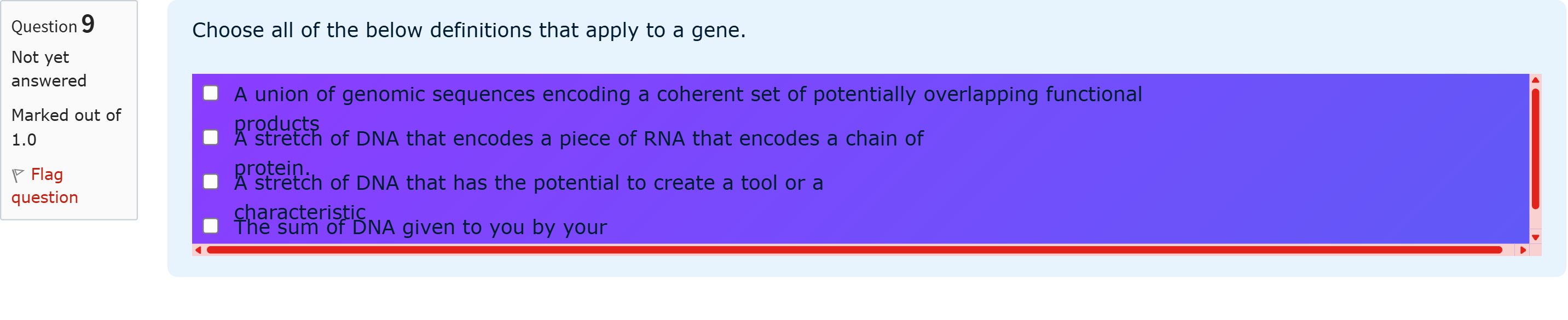Click the red vertical scrollbar thumb

pos(1535,149)
